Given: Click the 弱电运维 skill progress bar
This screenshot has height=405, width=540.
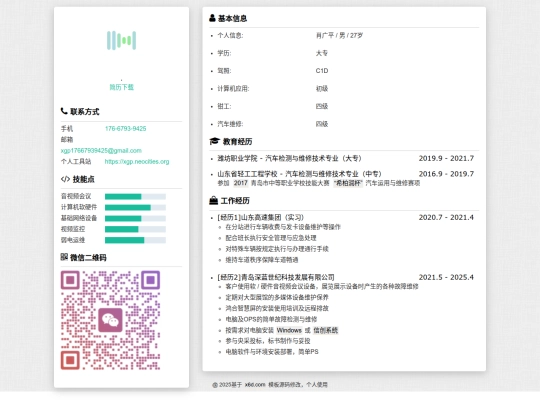Looking at the screenshot, I should (x=135, y=240).
